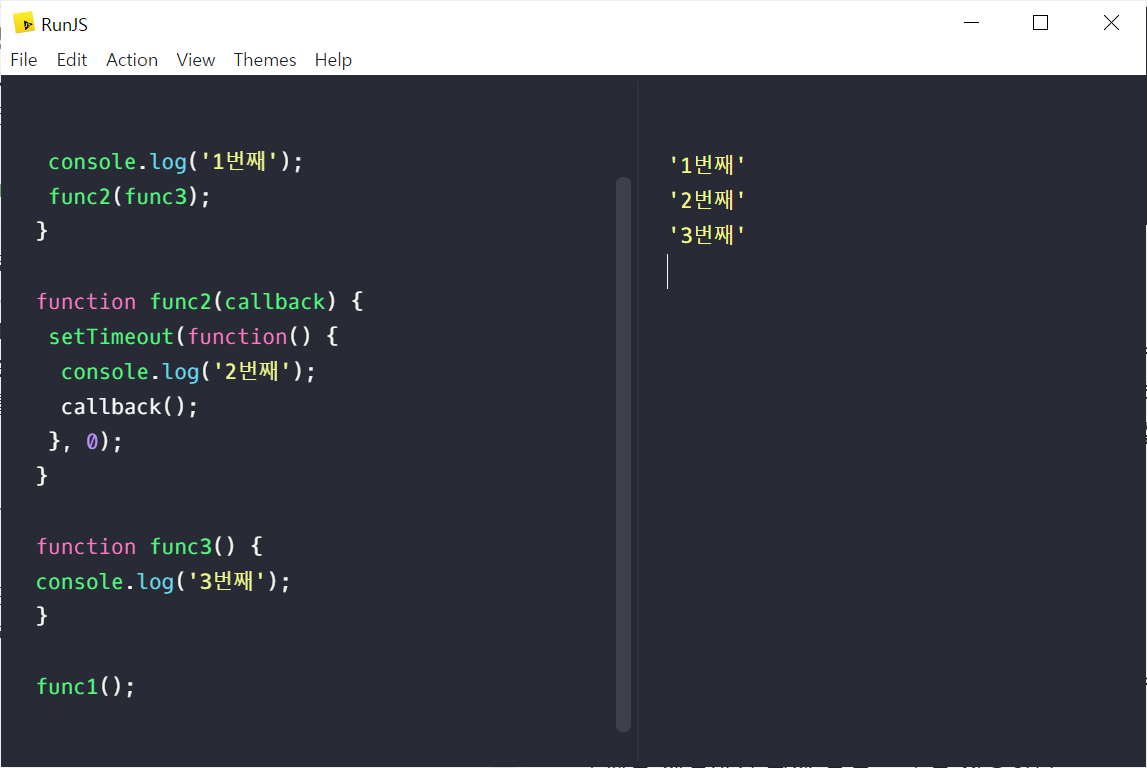Screen dimensions: 1147x768
Task: Click the editor vertical scrollbar
Action: (x=623, y=453)
